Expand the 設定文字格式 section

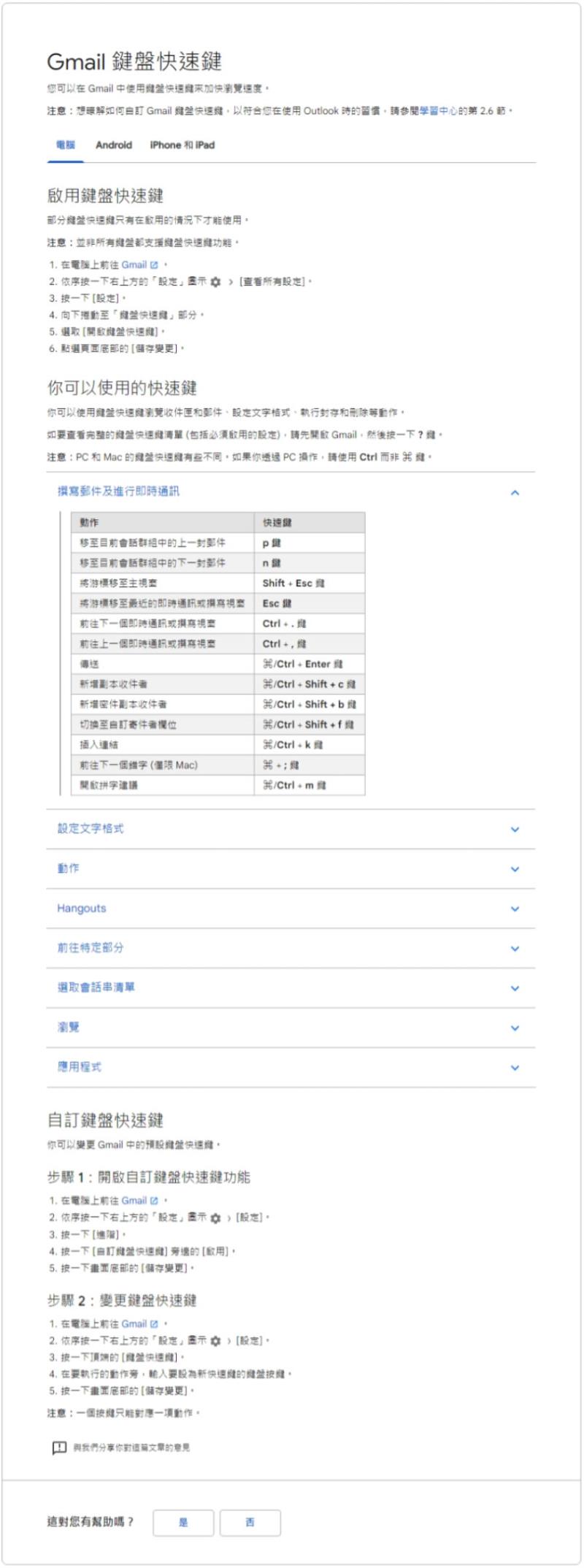(291, 829)
